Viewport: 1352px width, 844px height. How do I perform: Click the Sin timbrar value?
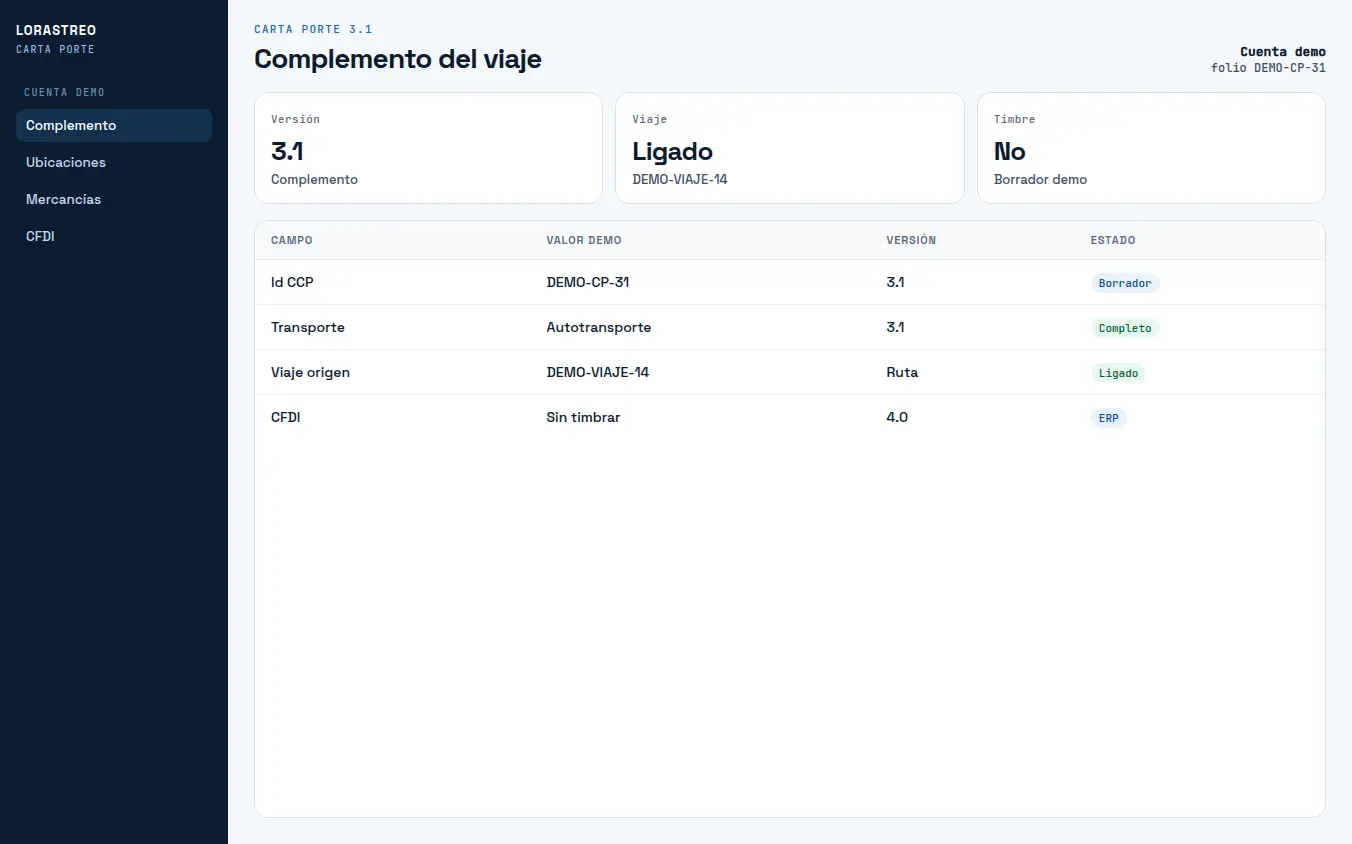coord(583,418)
